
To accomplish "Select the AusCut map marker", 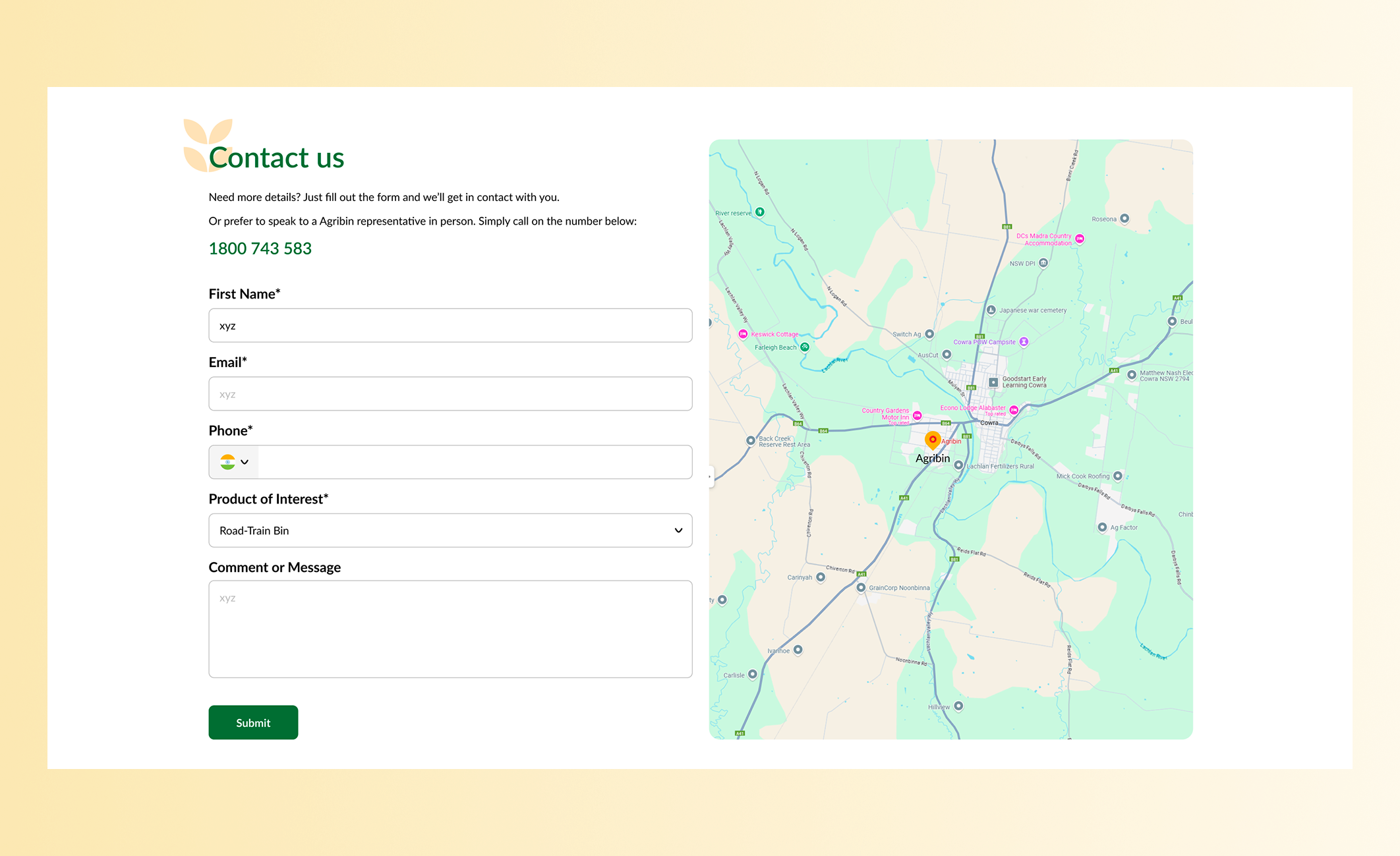I will point(947,355).
